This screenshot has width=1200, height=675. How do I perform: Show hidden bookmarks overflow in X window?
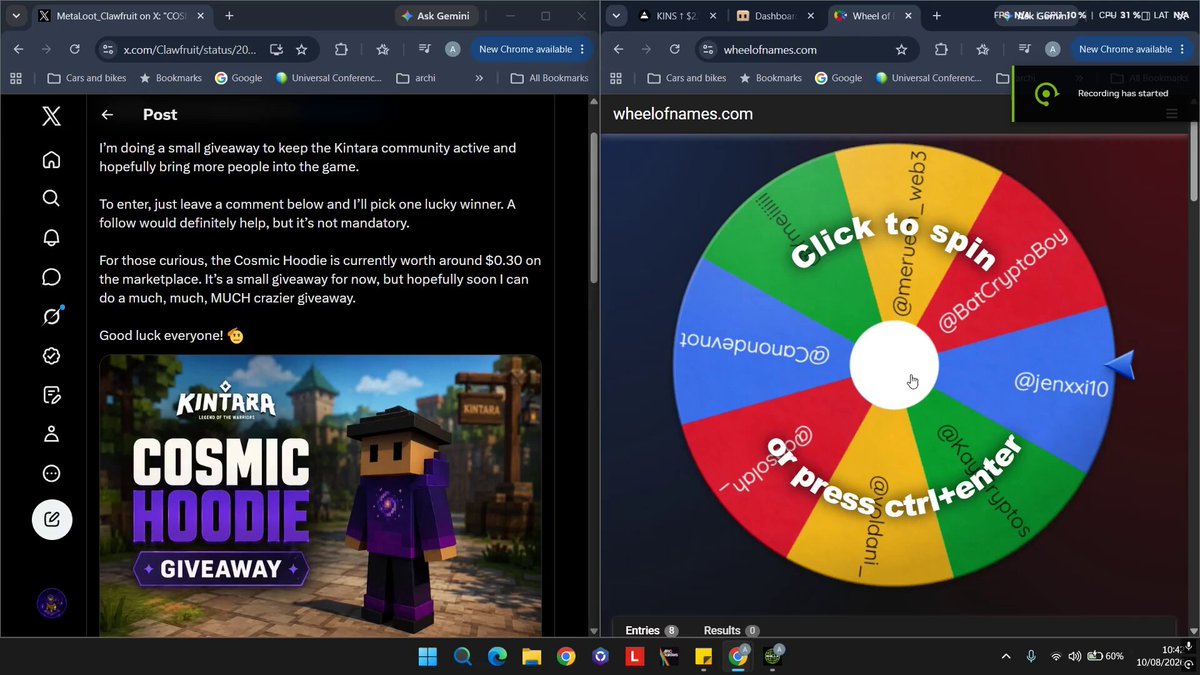click(x=479, y=78)
